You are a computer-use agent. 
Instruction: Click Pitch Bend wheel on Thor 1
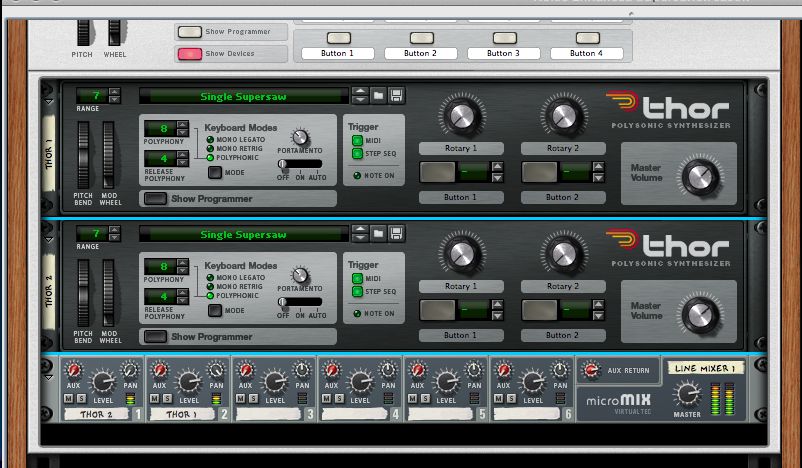point(83,155)
